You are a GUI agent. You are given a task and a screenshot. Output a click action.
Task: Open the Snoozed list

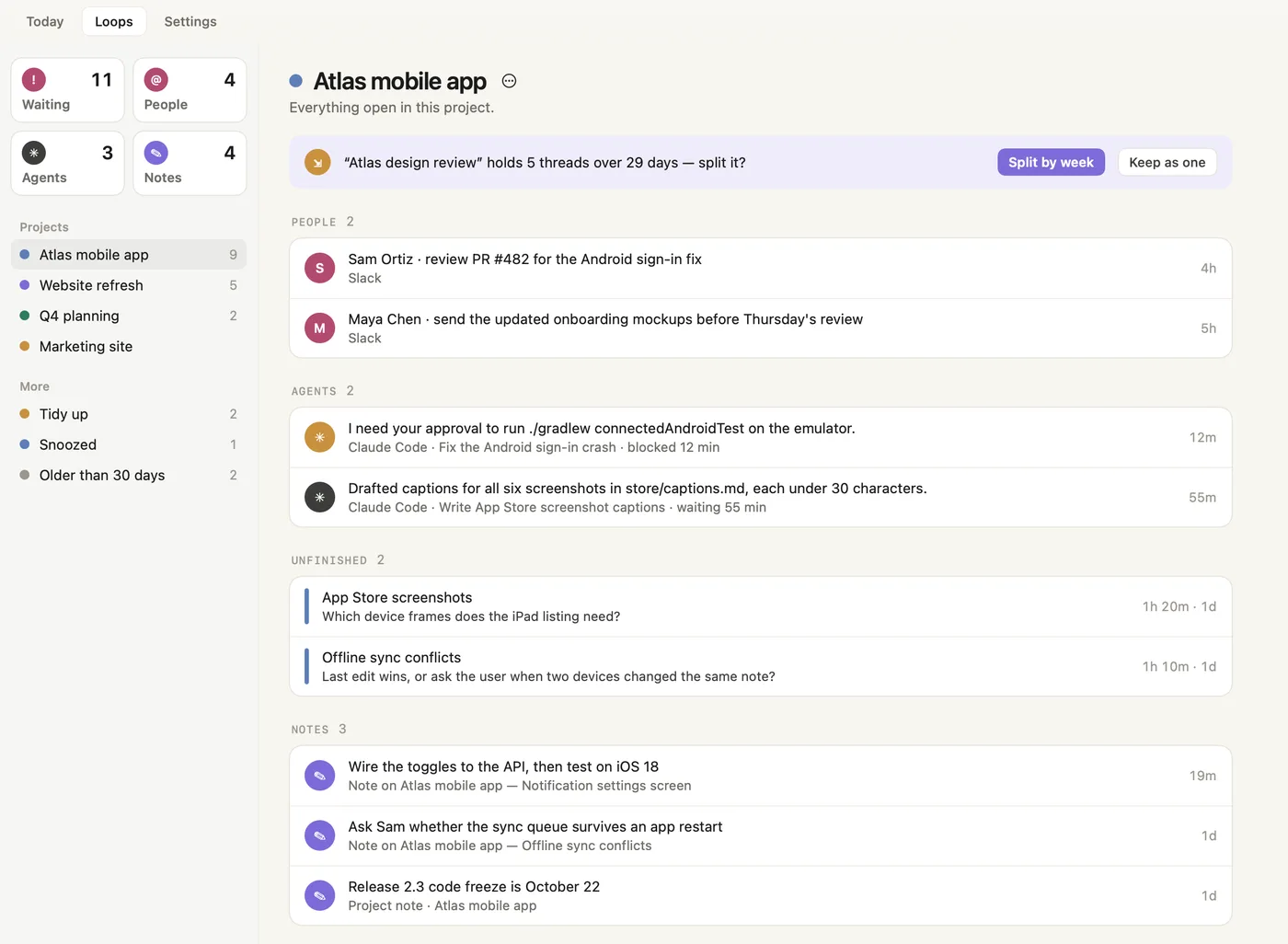tap(129, 444)
